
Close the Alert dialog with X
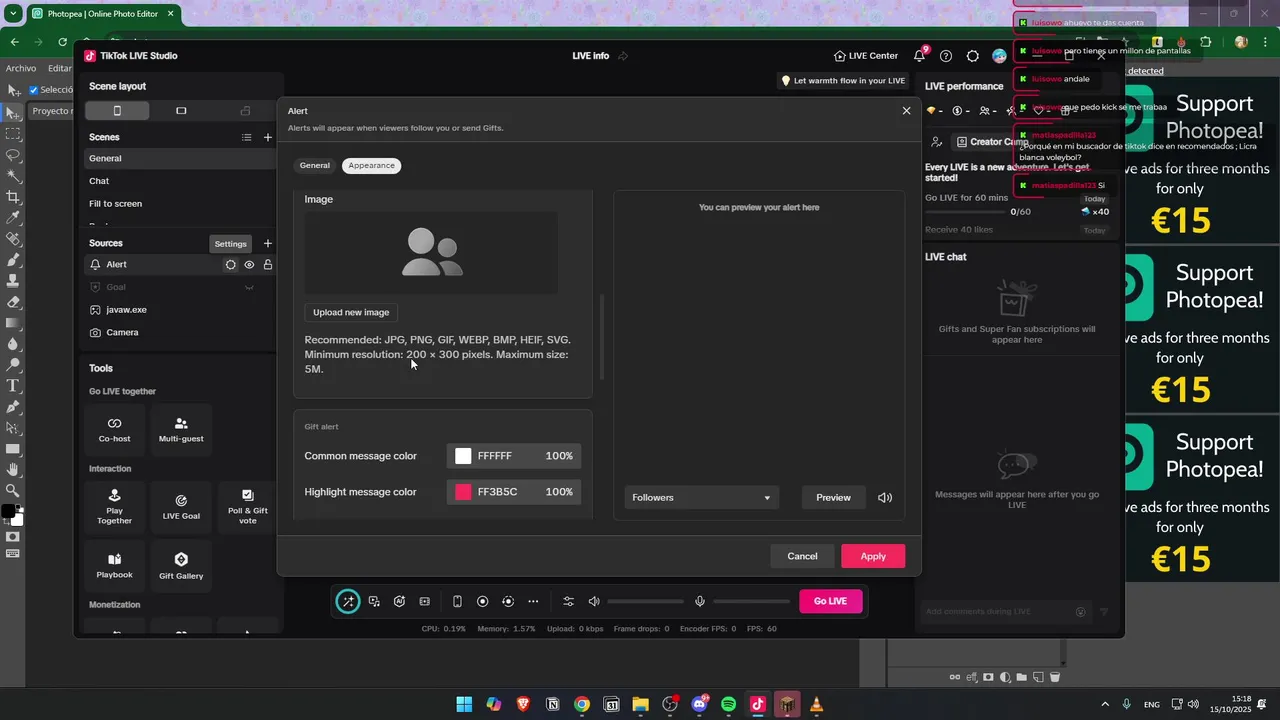click(906, 111)
